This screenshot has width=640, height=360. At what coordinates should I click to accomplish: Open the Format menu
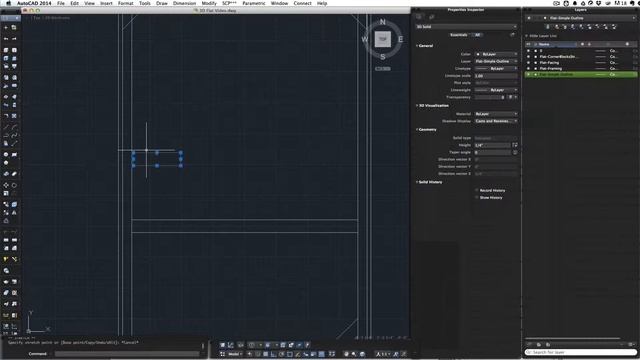click(x=125, y=3)
